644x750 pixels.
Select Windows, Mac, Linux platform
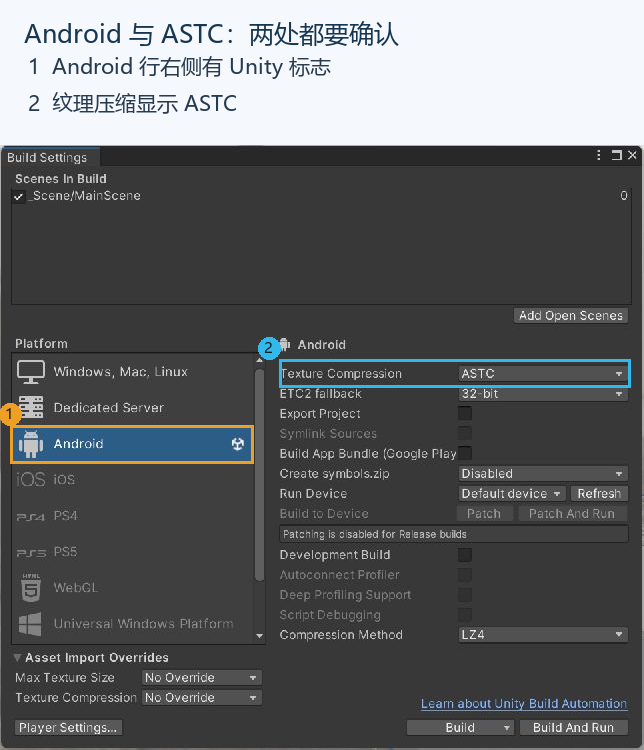[x=133, y=372]
